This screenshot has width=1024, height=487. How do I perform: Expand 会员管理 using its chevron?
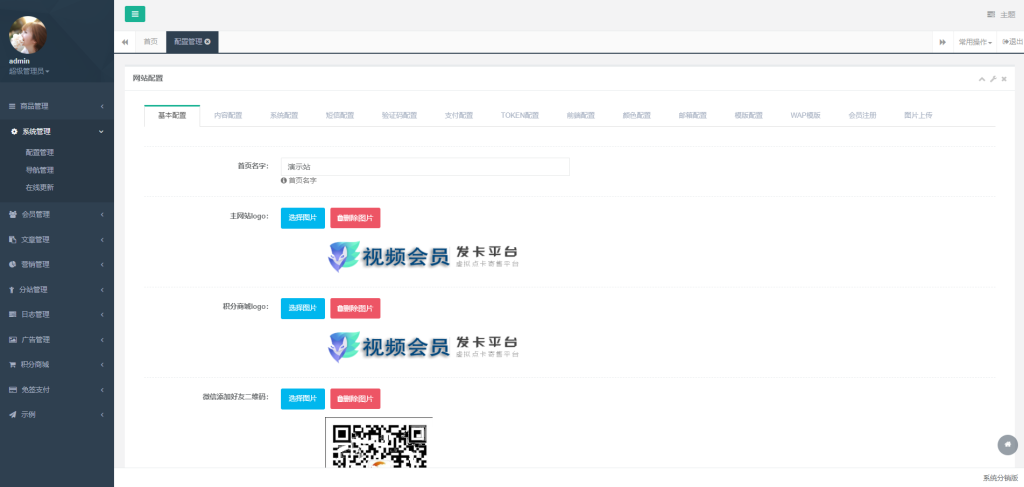point(102,214)
